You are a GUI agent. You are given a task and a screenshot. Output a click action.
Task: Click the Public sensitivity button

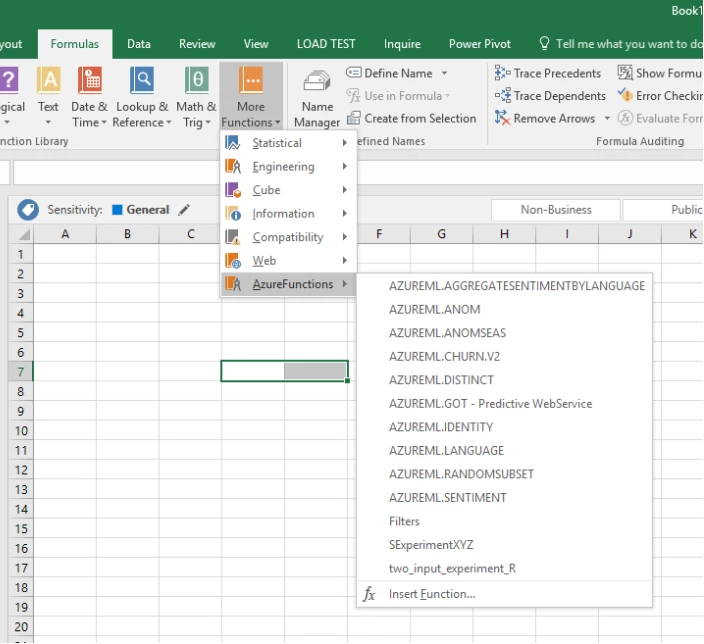(x=664, y=210)
